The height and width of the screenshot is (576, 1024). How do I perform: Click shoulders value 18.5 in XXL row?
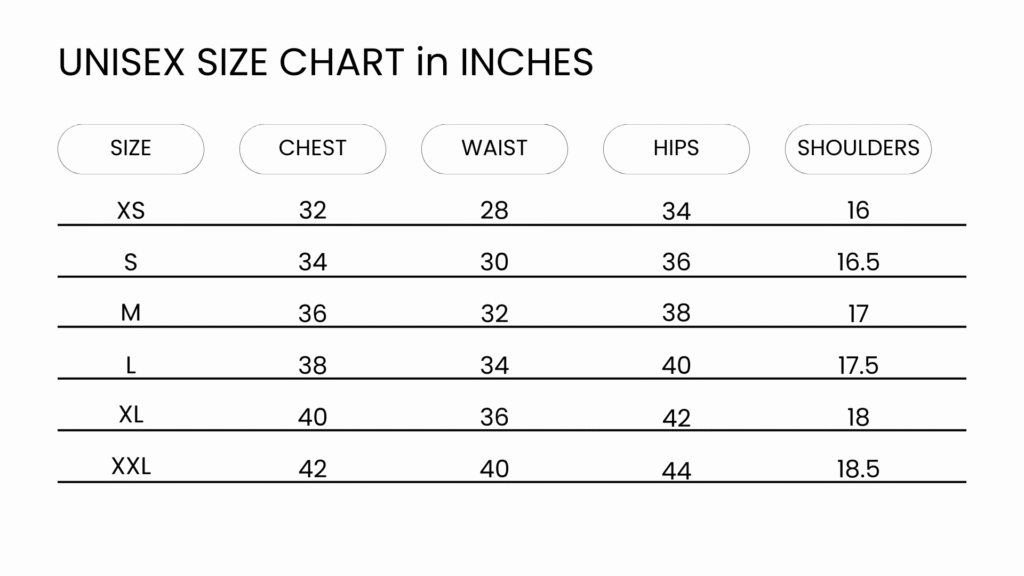coord(858,469)
